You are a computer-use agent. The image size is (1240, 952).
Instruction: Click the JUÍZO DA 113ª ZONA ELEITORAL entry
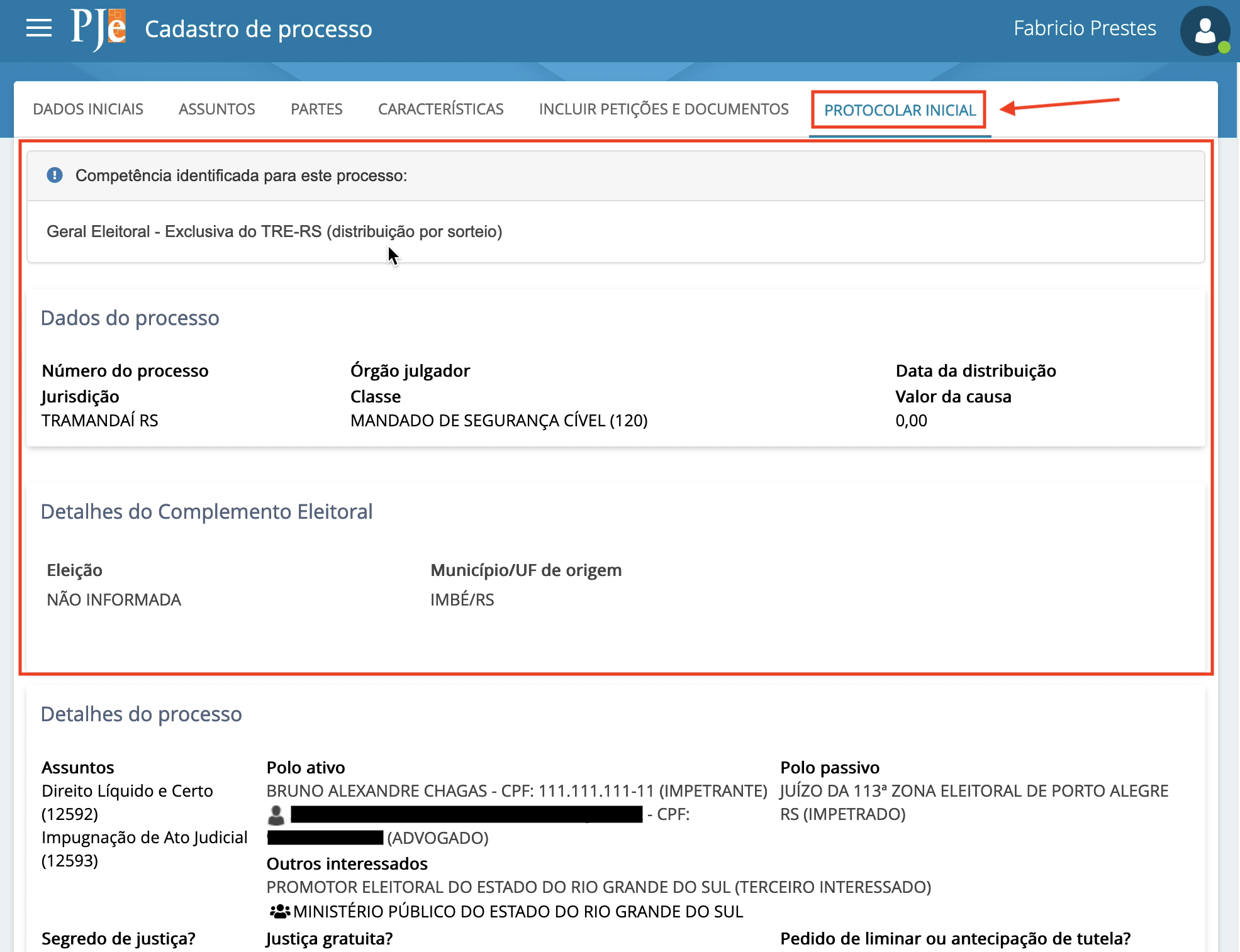974,802
